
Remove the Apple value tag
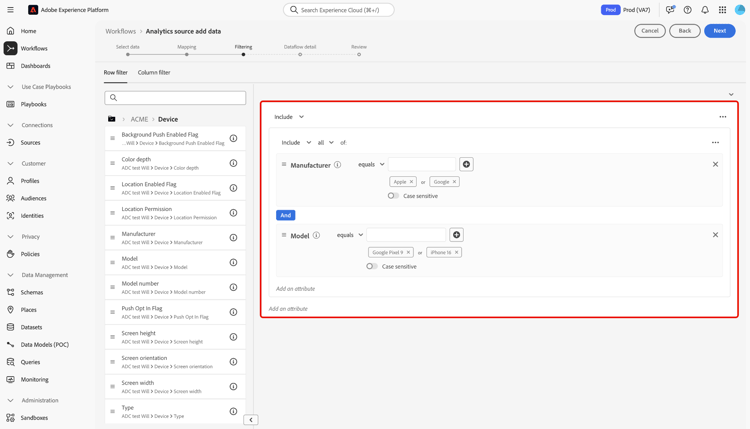(x=411, y=182)
